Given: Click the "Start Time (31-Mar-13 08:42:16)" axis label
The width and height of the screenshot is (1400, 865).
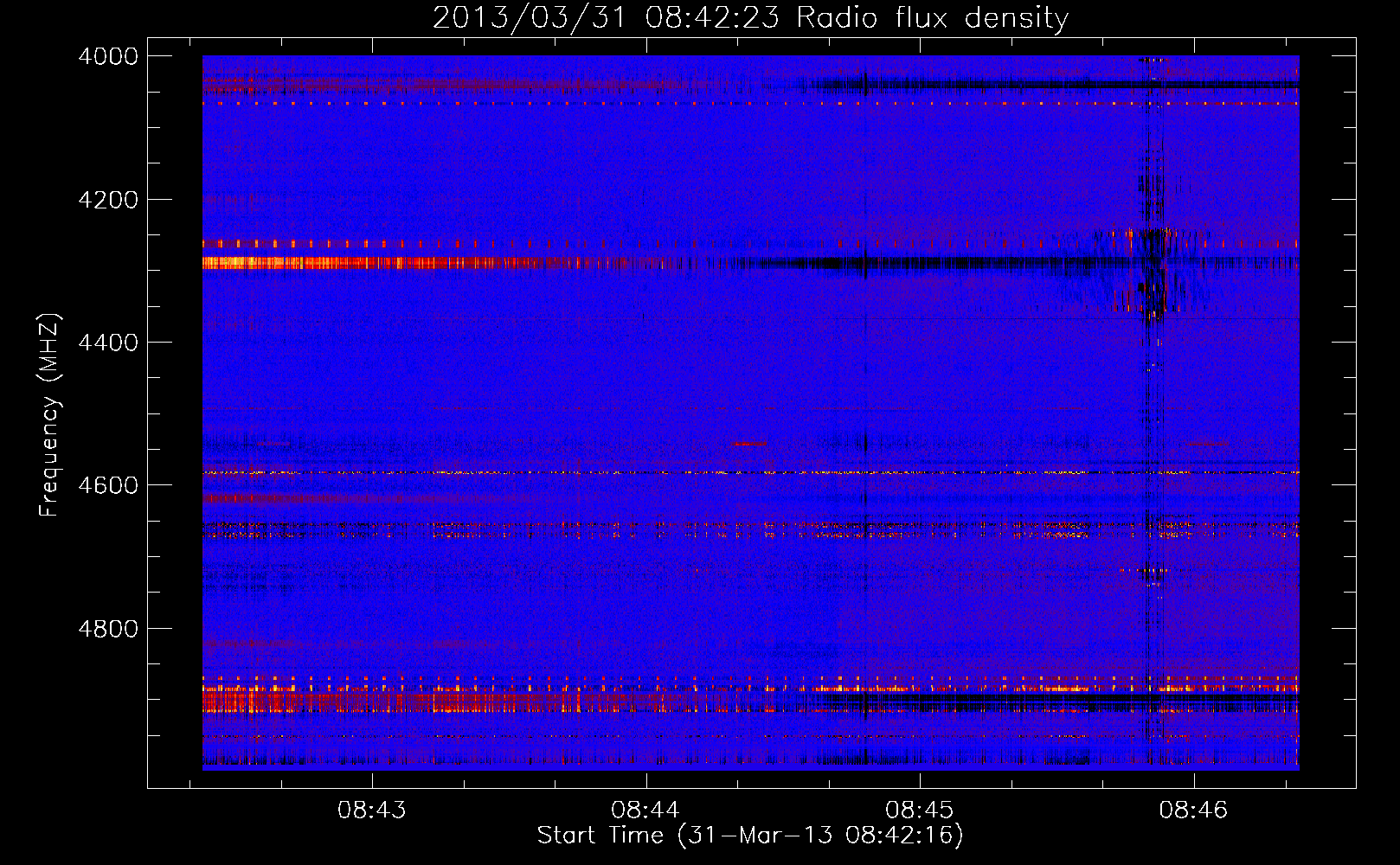Looking at the screenshot, I should (x=750, y=836).
